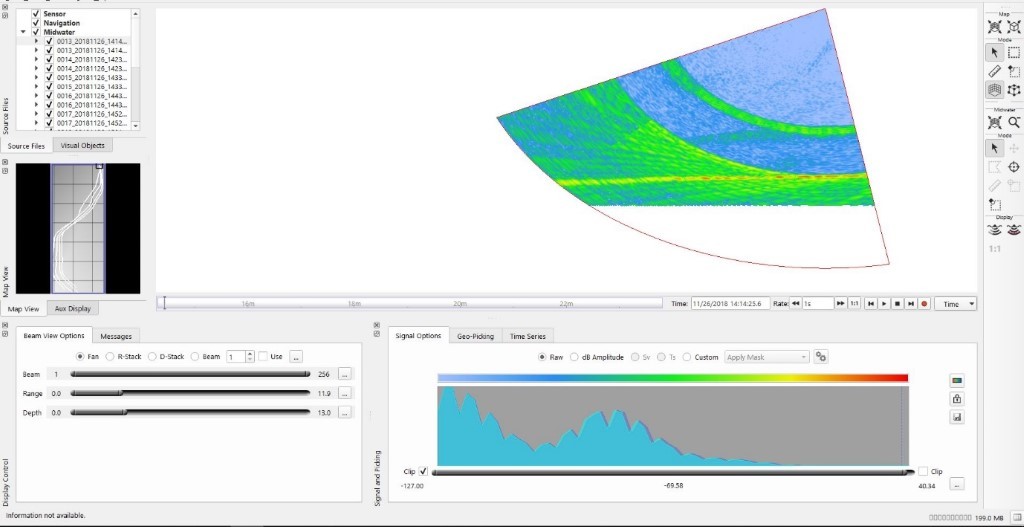Click the stop playback button
This screenshot has height=527, width=1024.
coord(897,303)
